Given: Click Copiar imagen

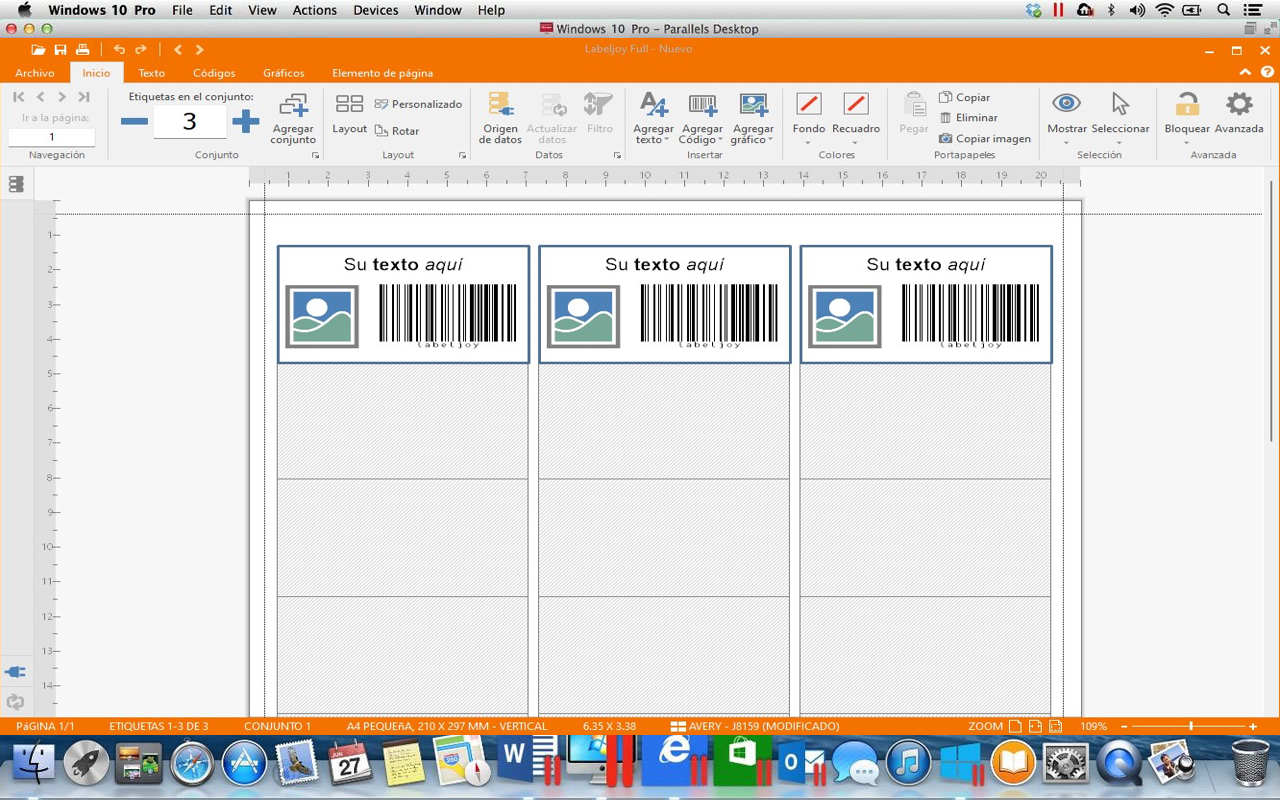Looking at the screenshot, I should pos(984,138).
